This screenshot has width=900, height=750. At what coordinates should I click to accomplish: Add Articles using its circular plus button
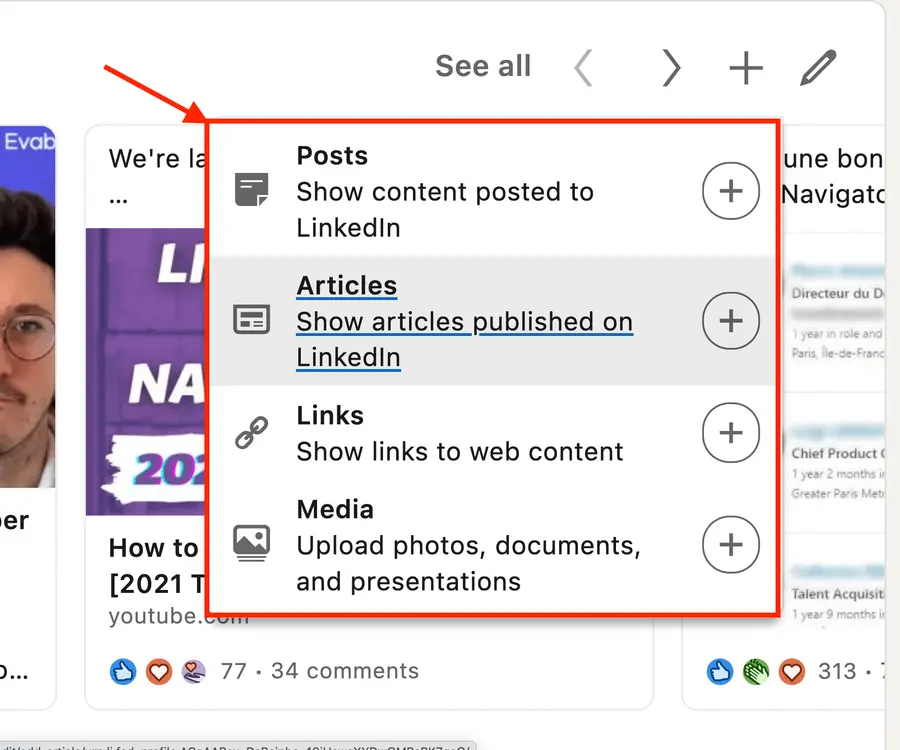pyautogui.click(x=731, y=321)
